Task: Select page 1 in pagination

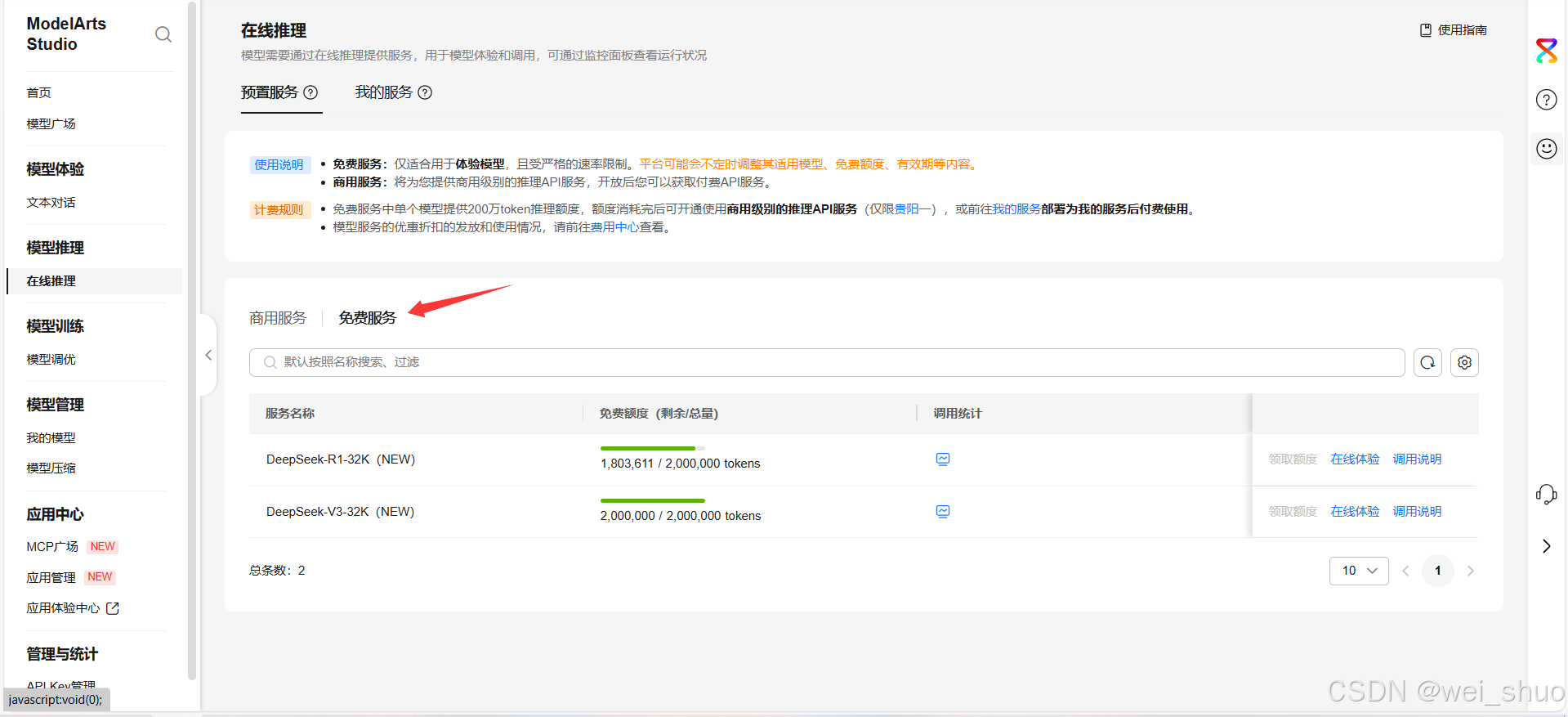Action: [1438, 571]
